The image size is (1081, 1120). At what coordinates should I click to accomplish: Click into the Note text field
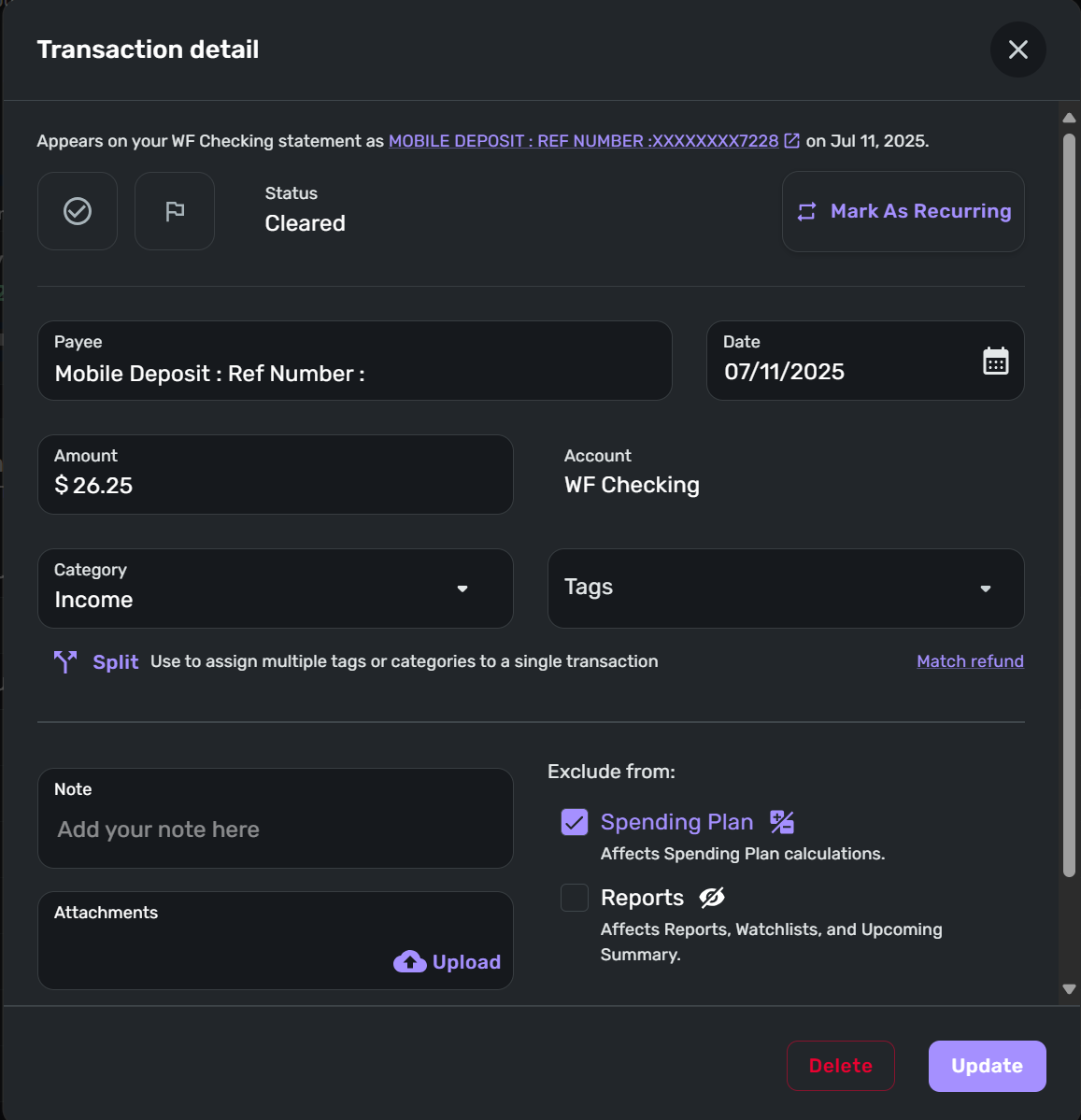pos(275,818)
